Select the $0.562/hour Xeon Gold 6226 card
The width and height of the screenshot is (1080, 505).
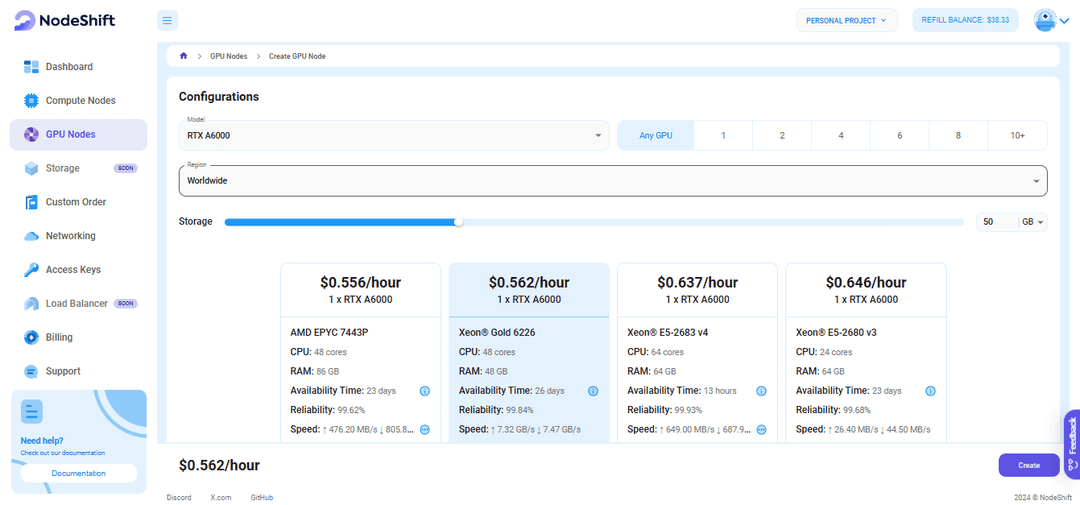point(529,352)
